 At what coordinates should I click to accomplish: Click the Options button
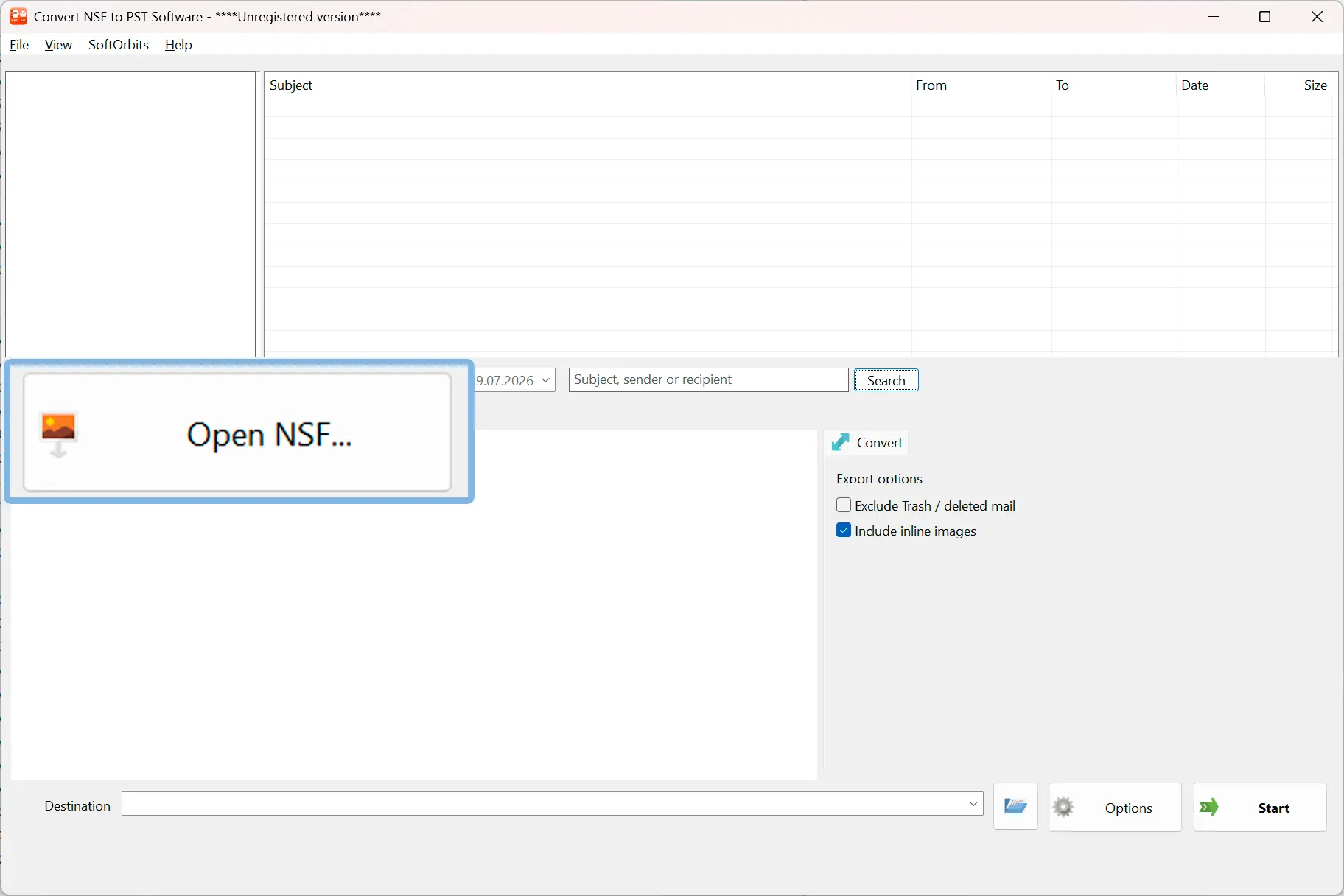[x=1115, y=808]
